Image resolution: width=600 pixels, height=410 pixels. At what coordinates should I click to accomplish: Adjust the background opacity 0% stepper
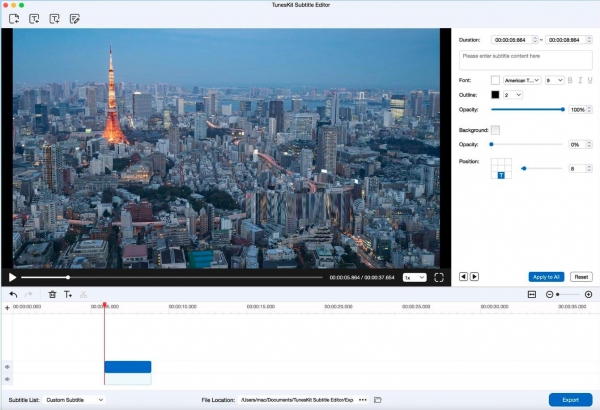click(x=589, y=145)
